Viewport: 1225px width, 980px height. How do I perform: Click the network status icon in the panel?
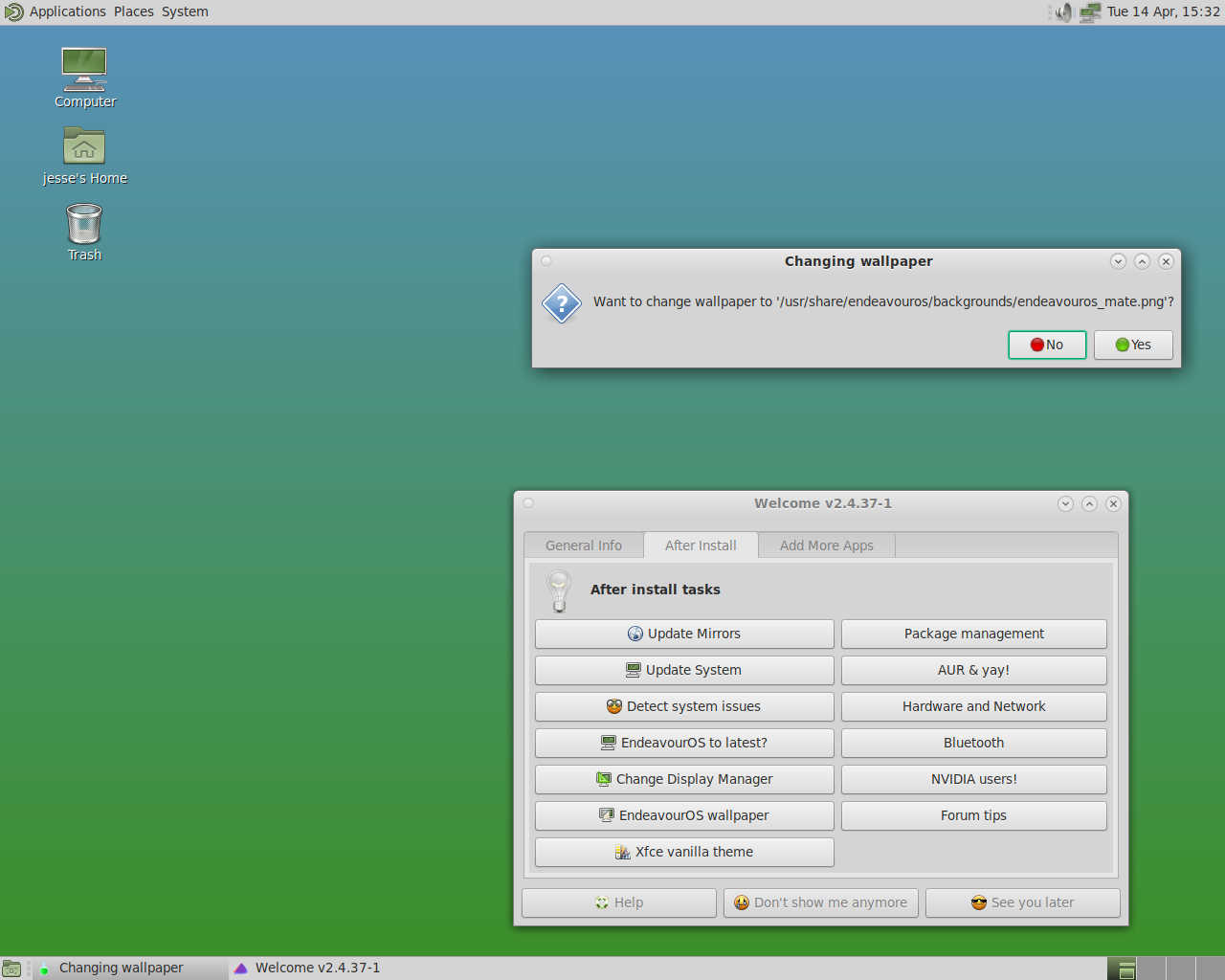point(1090,12)
